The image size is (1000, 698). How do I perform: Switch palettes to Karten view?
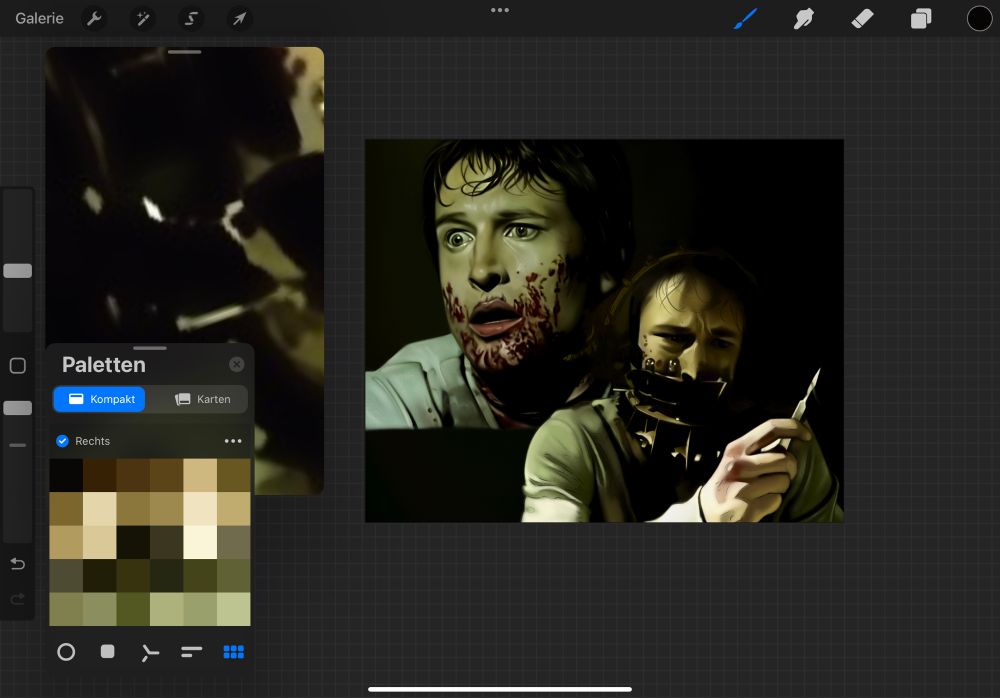(x=202, y=399)
